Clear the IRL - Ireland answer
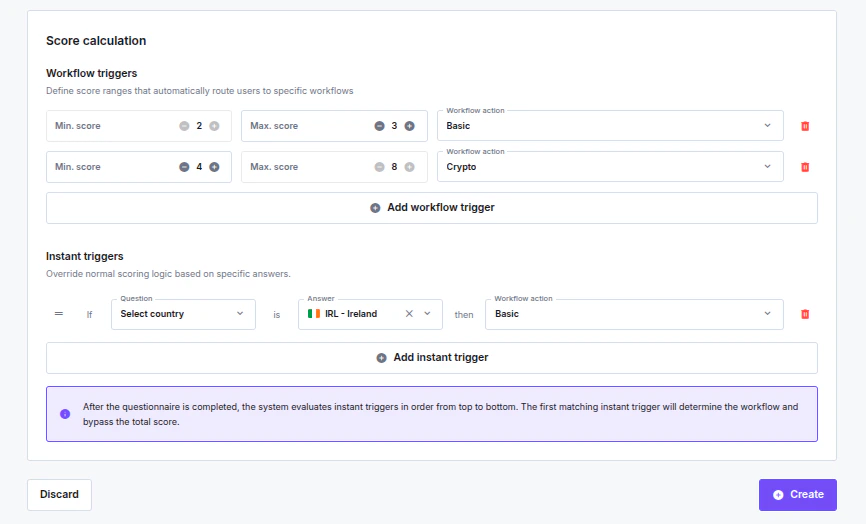The height and width of the screenshot is (524, 866). click(x=409, y=314)
